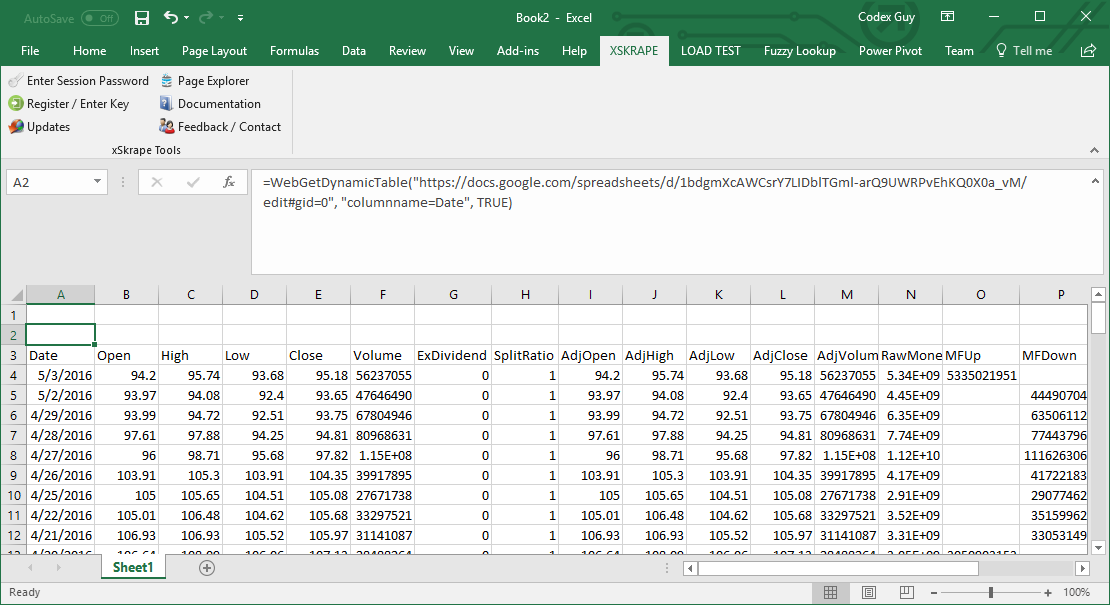Switch to Normal view in status bar
Viewport: 1110px width, 605px height.
point(831,592)
